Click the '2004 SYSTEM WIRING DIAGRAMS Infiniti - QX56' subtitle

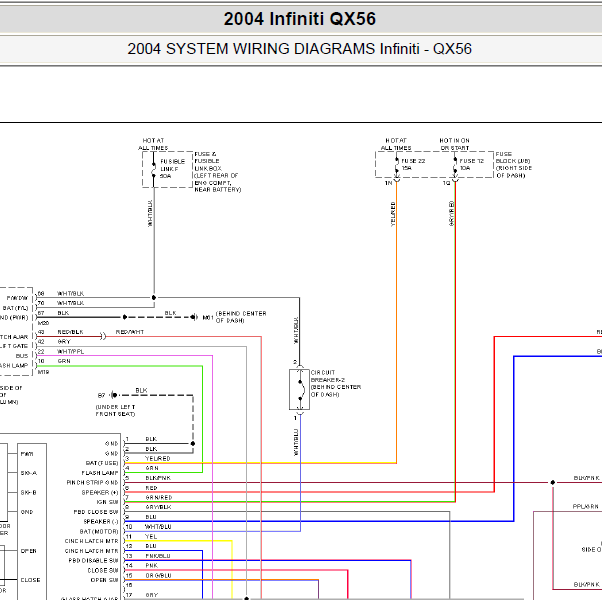299,49
